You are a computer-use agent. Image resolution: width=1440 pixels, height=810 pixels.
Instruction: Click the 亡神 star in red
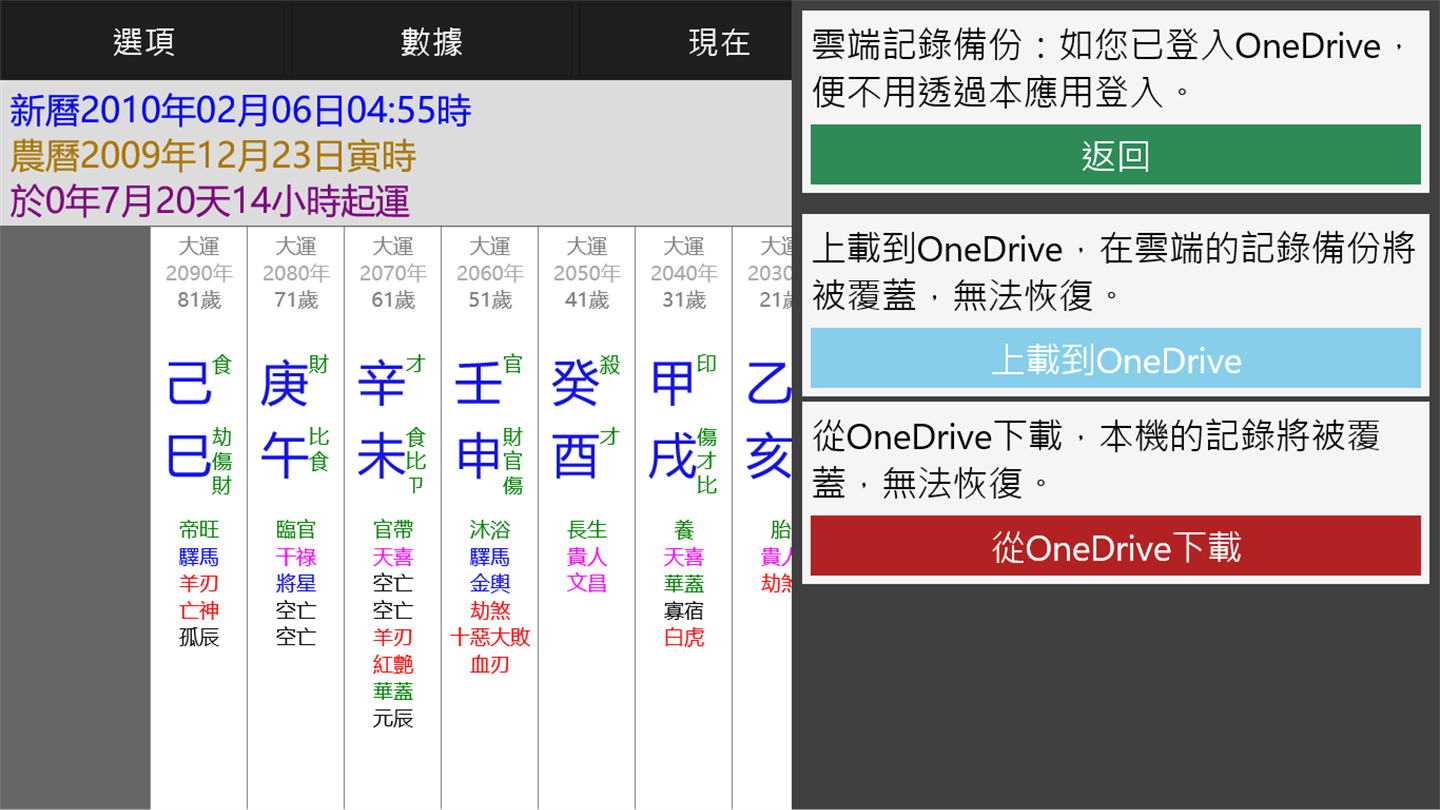click(x=199, y=610)
